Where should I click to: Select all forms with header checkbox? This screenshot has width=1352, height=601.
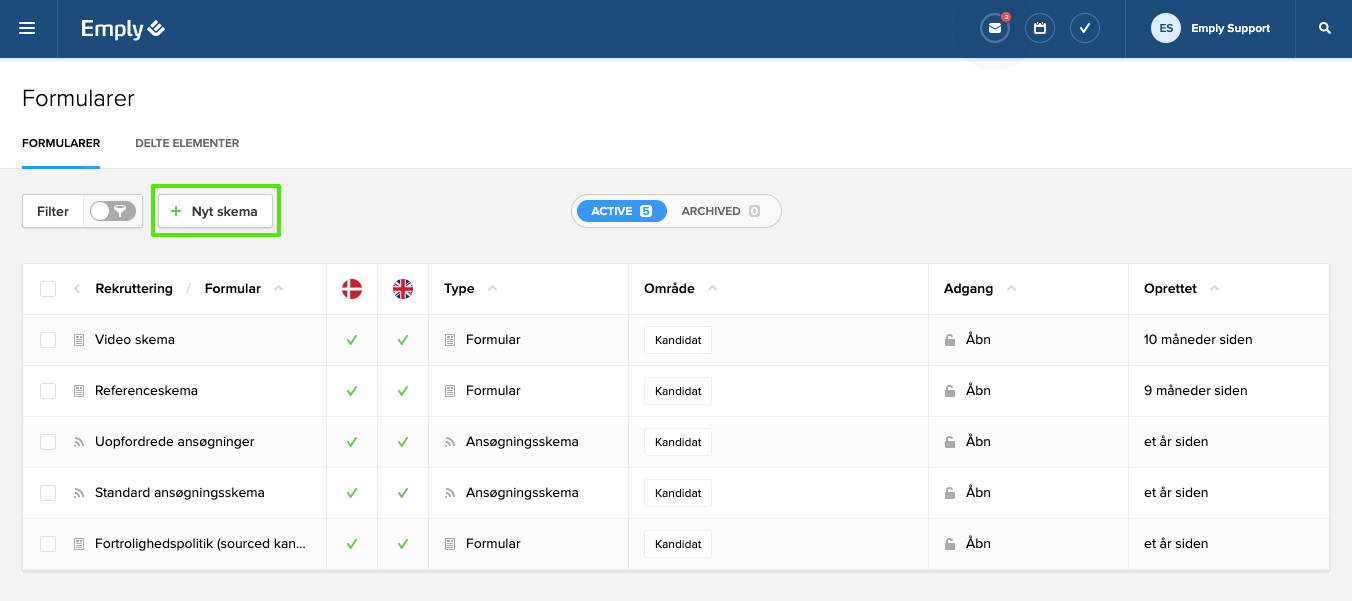[48, 289]
